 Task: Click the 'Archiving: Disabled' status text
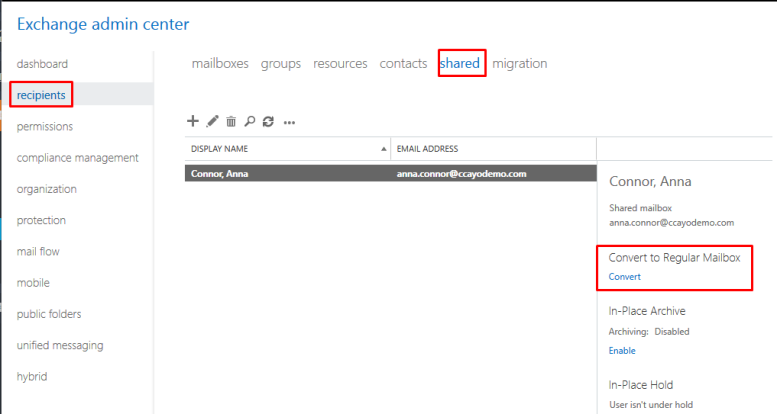649,331
